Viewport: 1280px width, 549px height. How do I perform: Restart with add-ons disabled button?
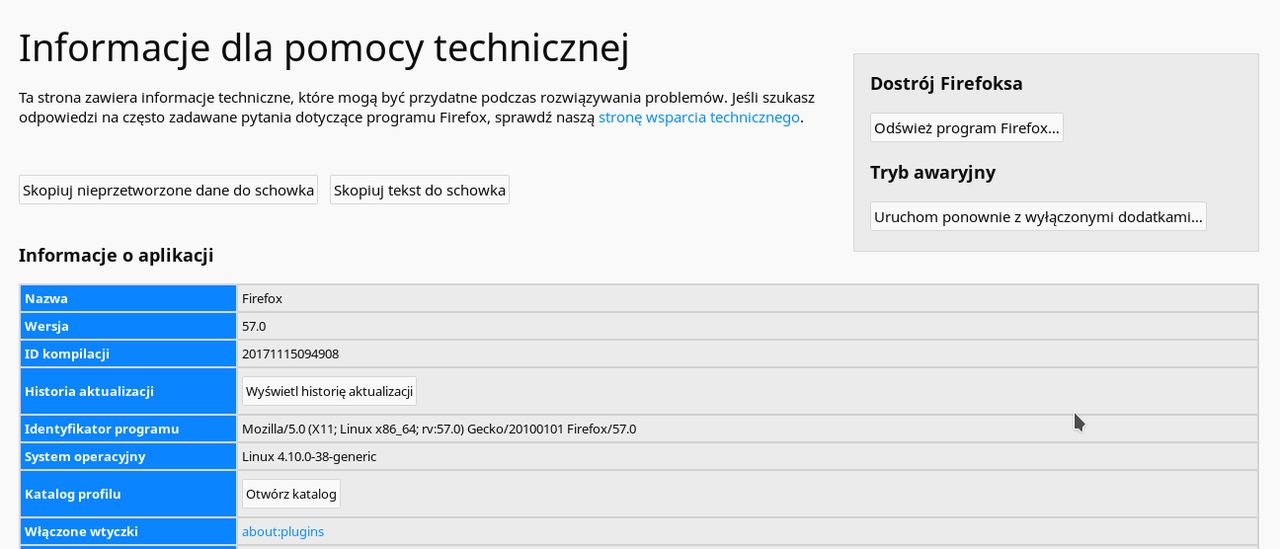(x=1038, y=216)
